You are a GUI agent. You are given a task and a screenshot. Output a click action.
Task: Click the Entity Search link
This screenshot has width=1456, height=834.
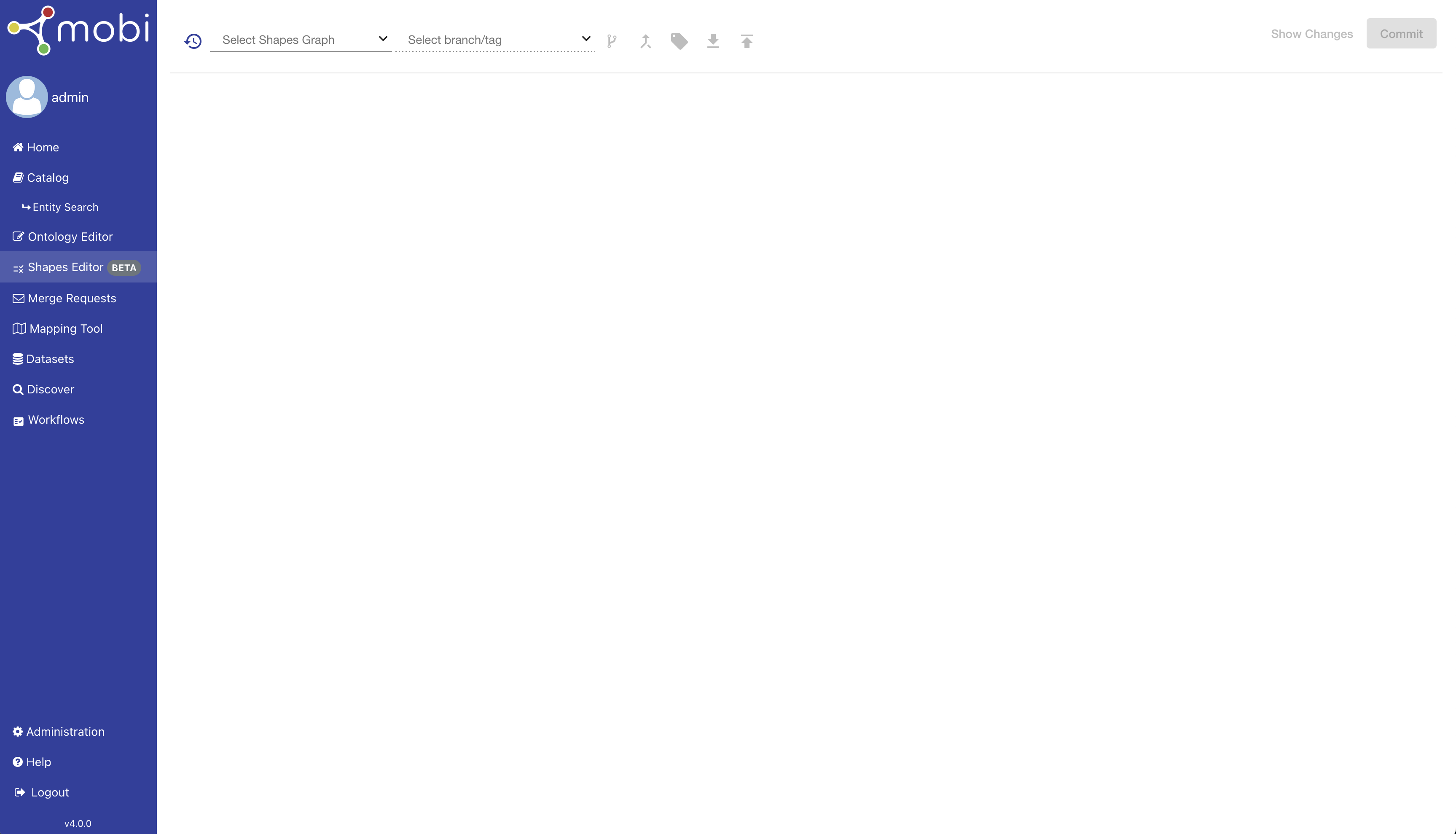pyautogui.click(x=65, y=207)
